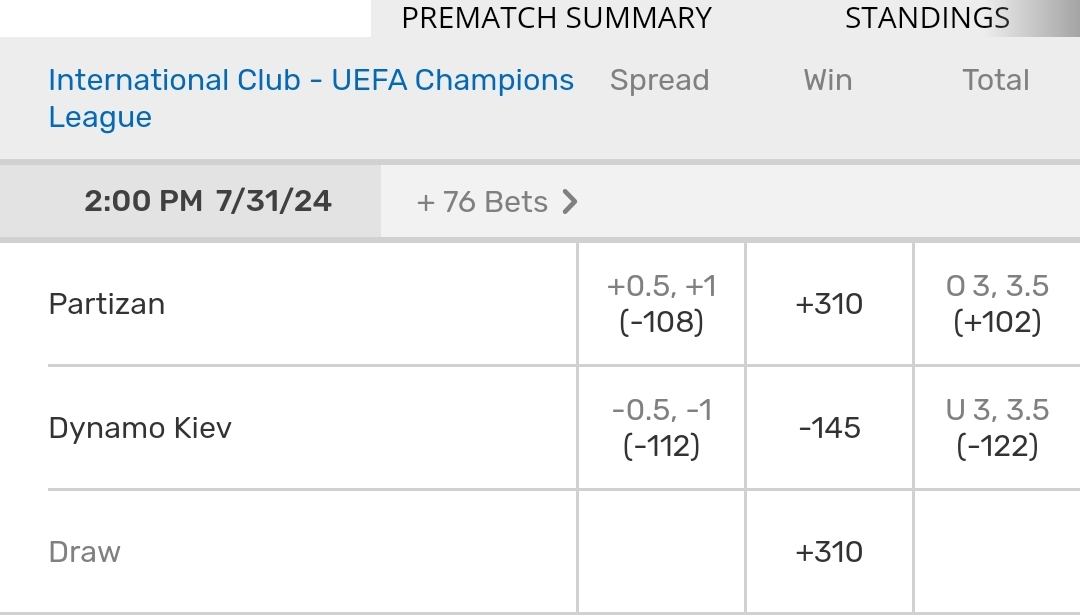Click the Draw row label

coord(85,552)
